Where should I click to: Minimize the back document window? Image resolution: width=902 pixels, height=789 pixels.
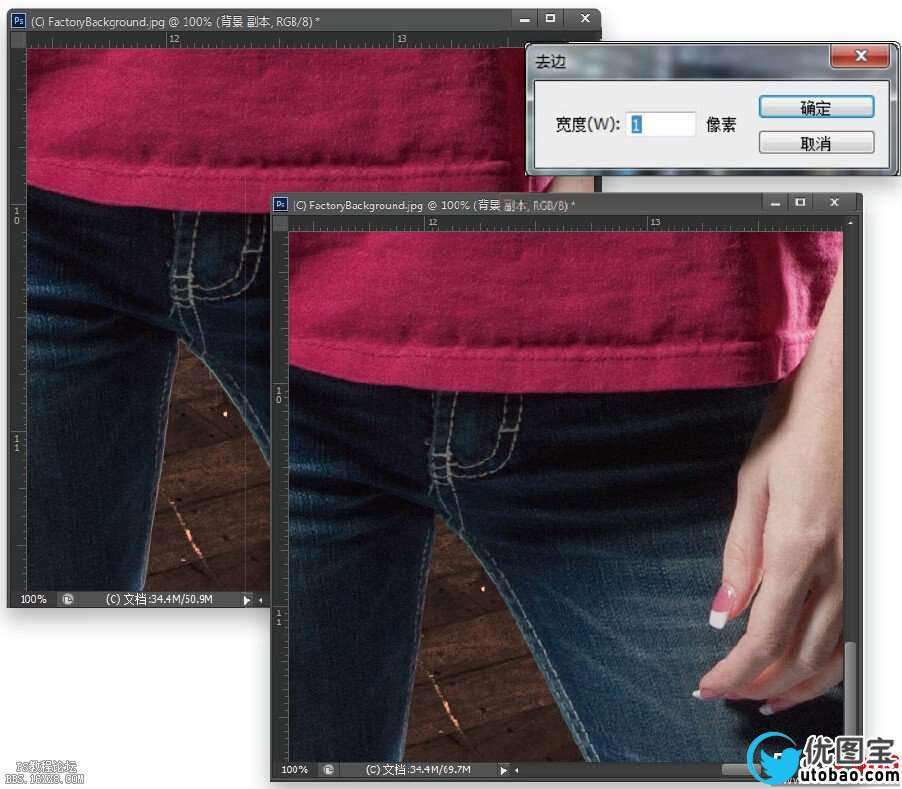click(524, 20)
